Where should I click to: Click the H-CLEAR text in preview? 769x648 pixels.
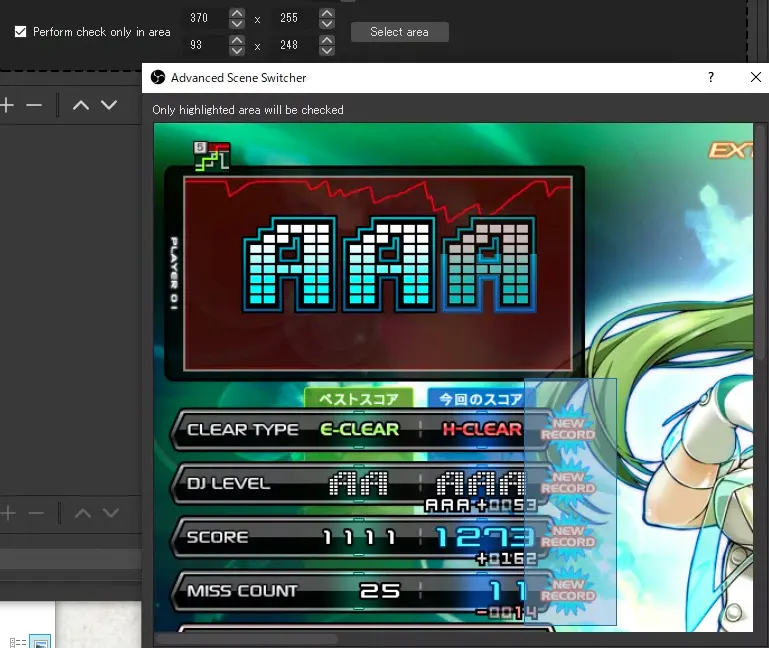pos(482,429)
